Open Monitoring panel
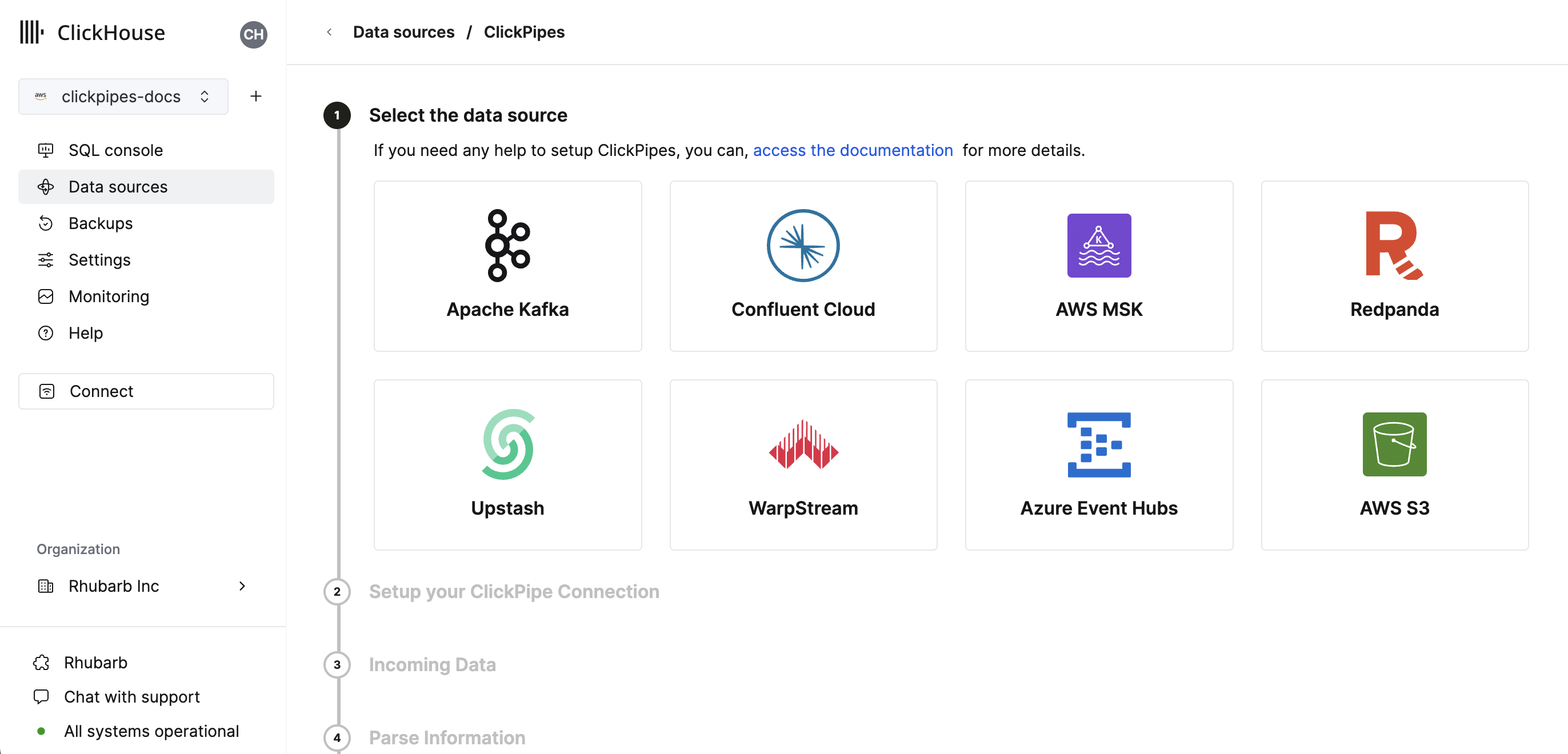This screenshot has height=754, width=1568. pyautogui.click(x=109, y=295)
